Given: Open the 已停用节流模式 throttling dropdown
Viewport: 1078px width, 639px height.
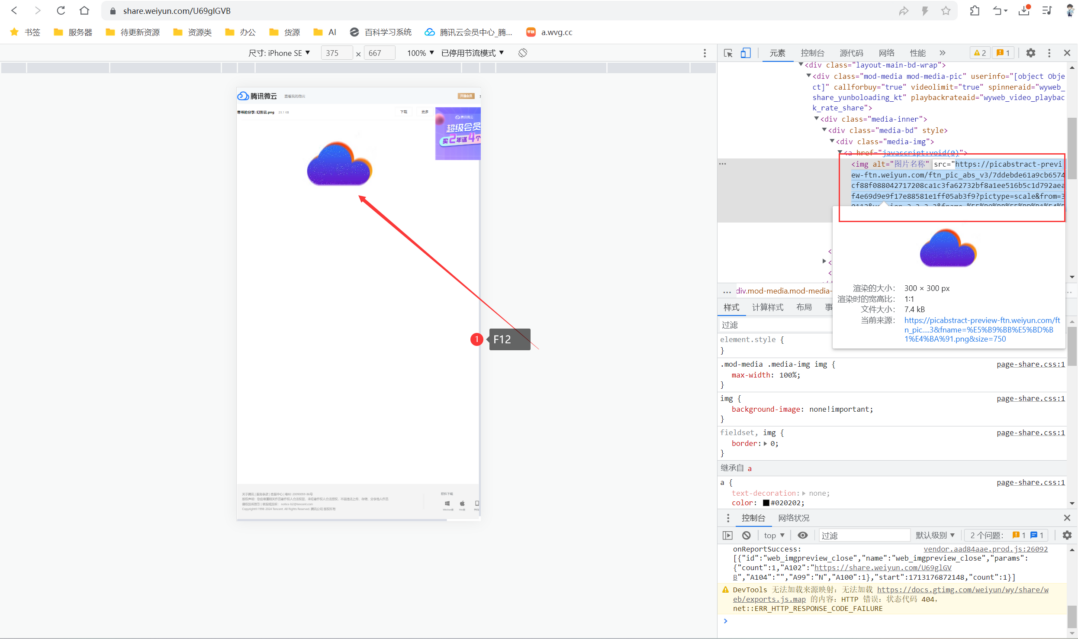Looking at the screenshot, I should (x=472, y=53).
